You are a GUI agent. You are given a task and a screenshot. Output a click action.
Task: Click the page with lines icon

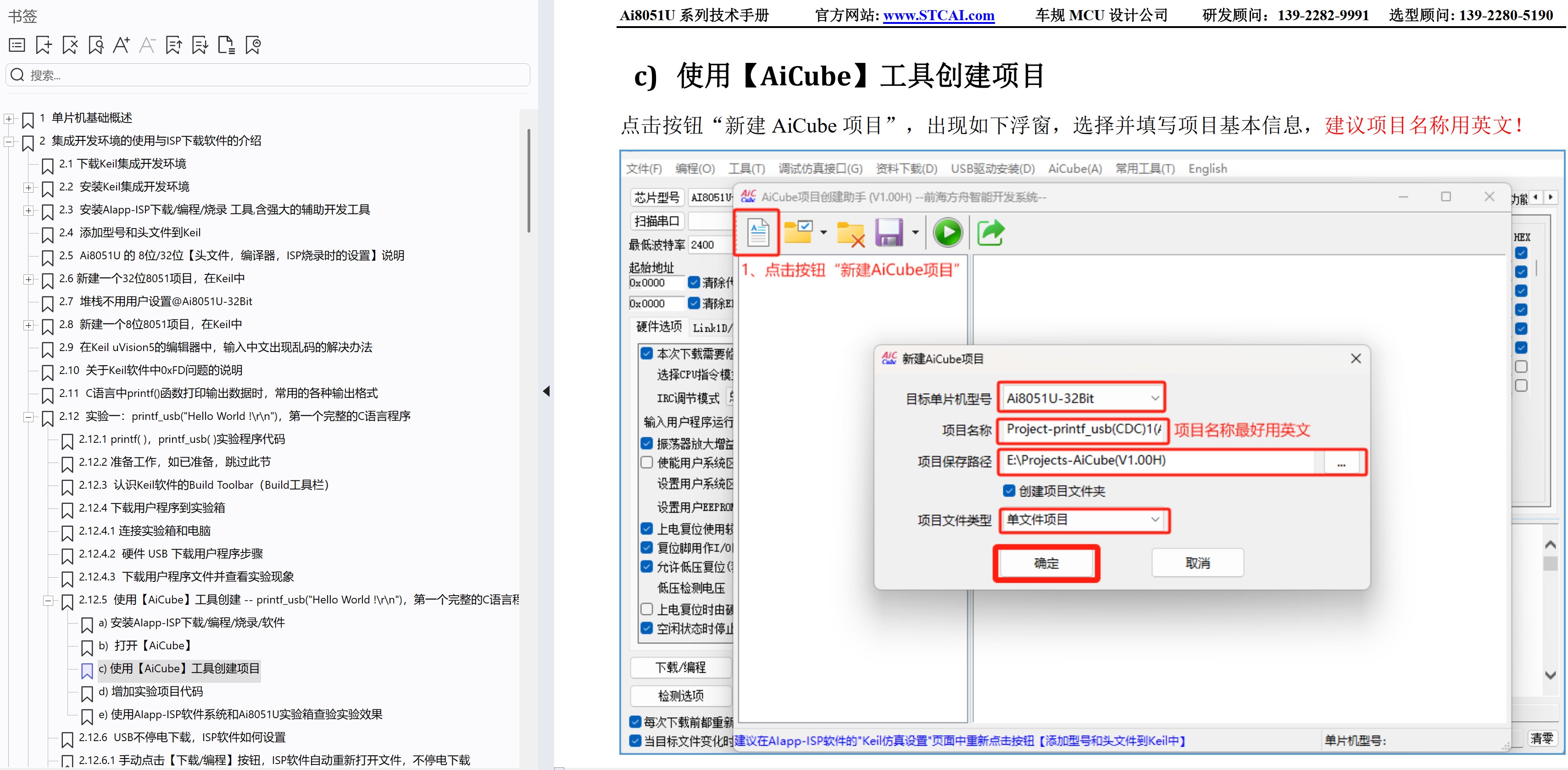(227, 45)
